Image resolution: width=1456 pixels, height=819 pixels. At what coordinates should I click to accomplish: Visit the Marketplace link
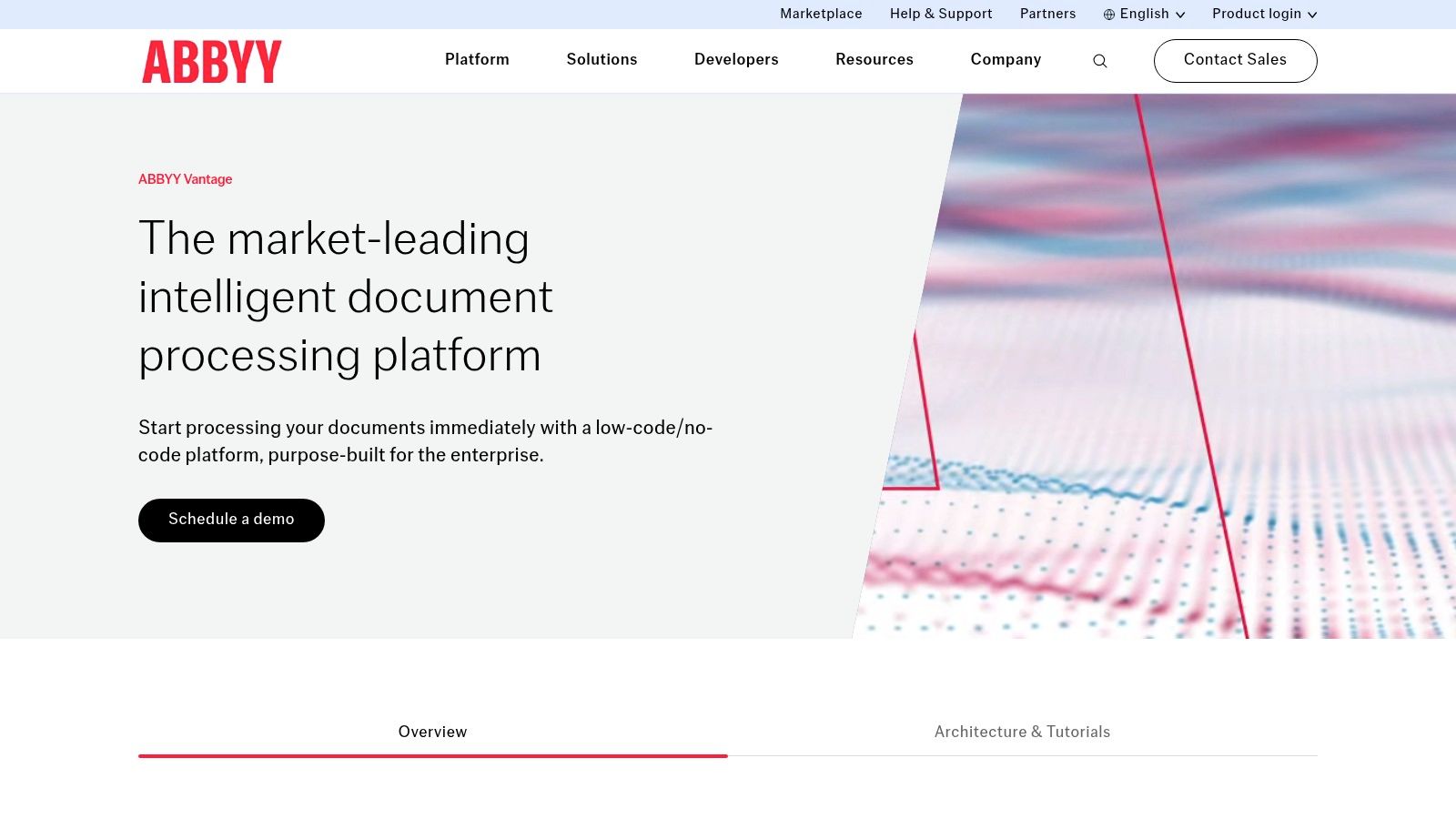pos(820,14)
